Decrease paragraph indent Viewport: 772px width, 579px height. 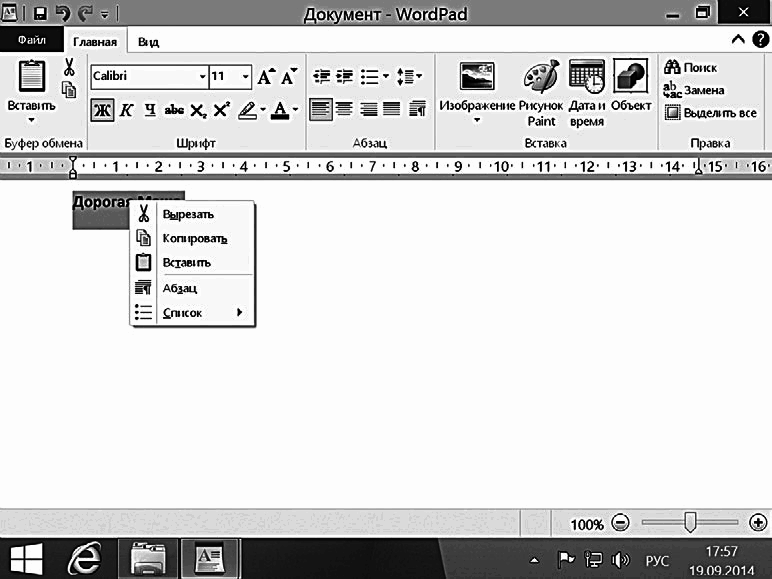(322, 76)
